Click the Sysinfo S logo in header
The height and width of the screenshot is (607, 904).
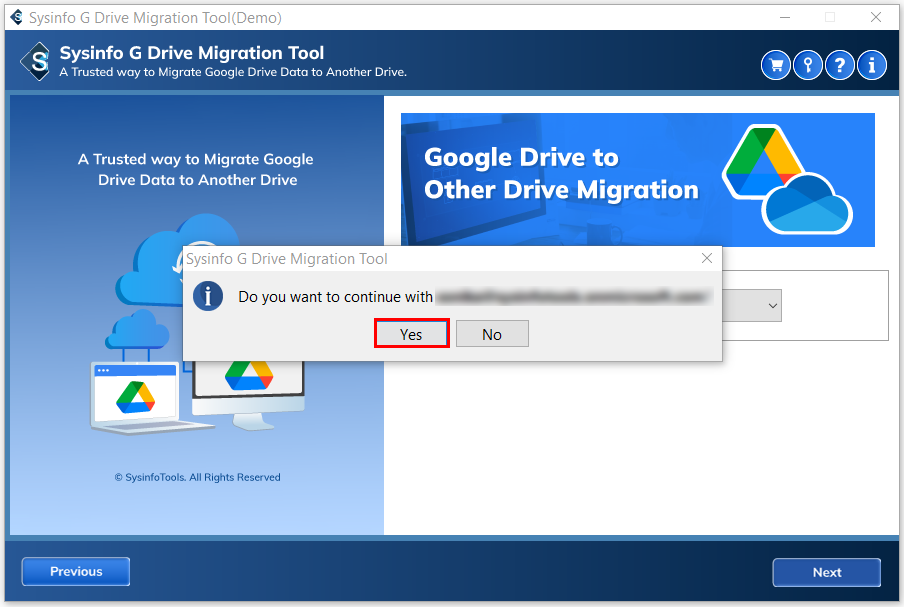[36, 62]
